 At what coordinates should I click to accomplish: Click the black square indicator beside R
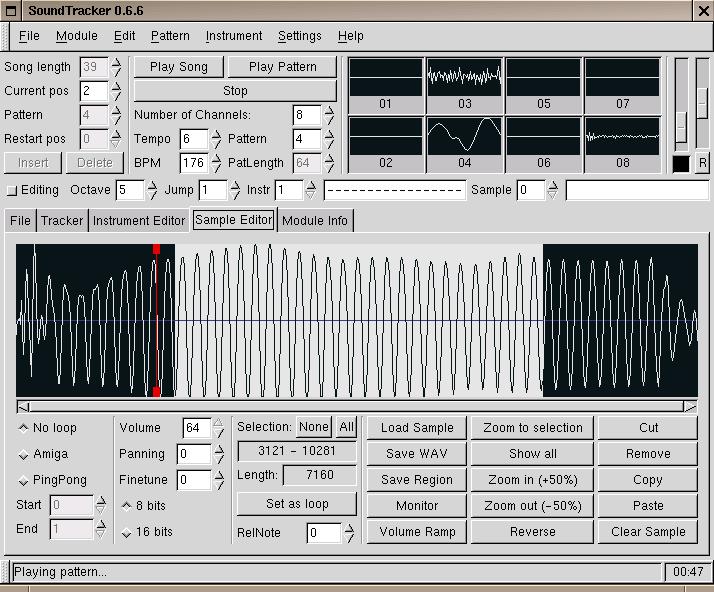coord(681,164)
